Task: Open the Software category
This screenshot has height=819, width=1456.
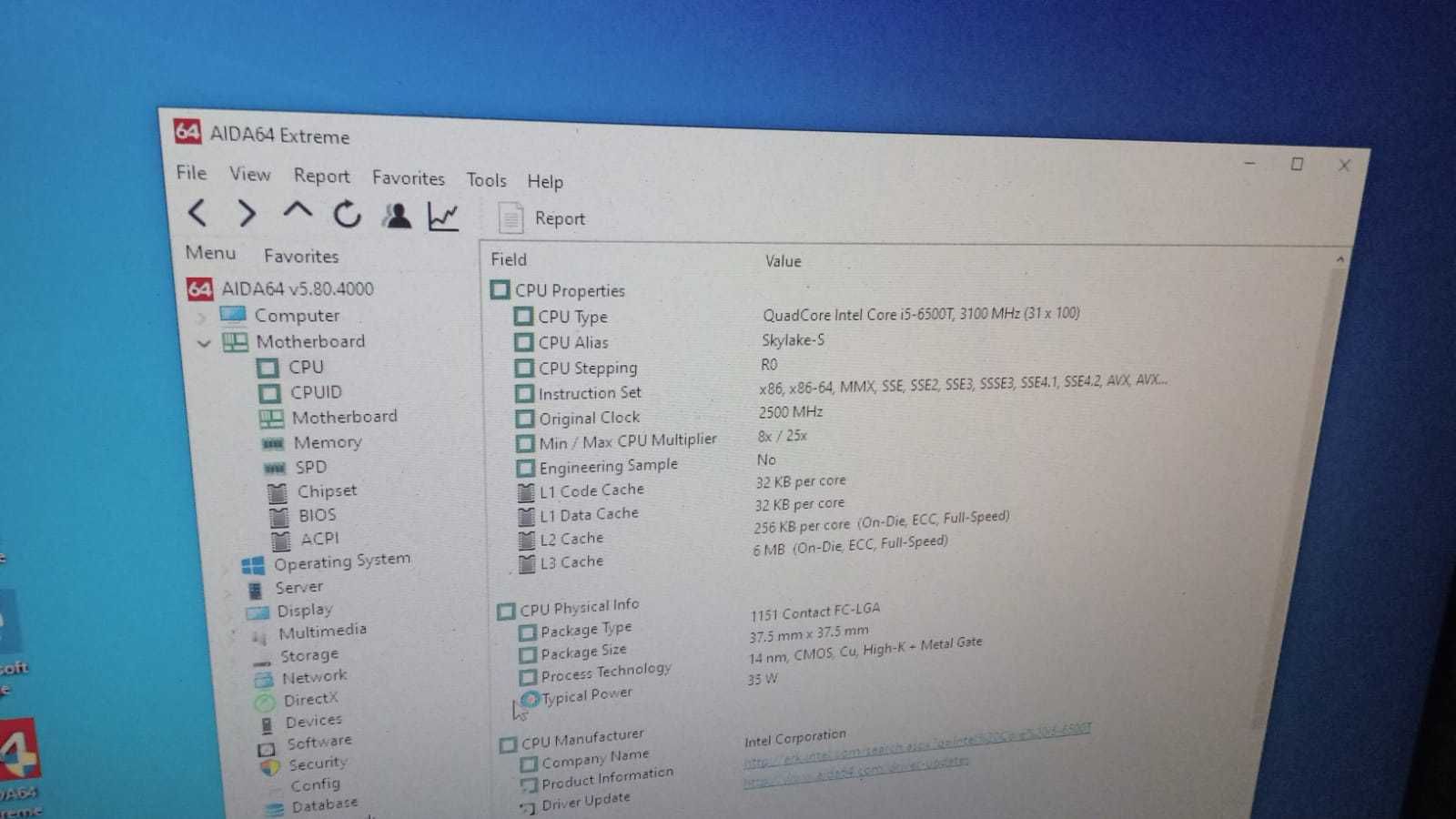Action: tap(319, 743)
